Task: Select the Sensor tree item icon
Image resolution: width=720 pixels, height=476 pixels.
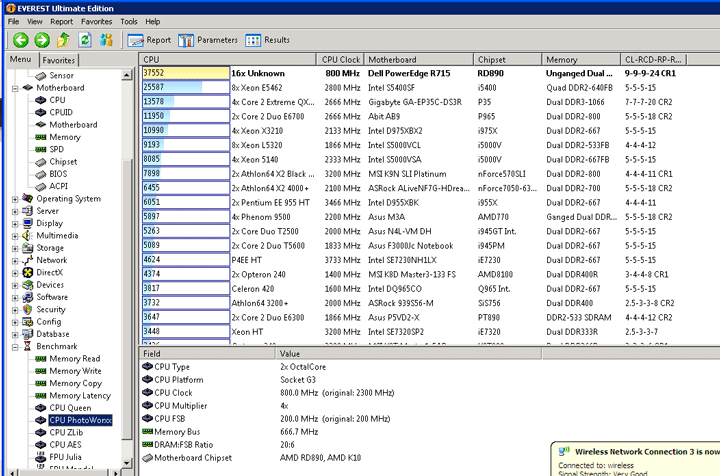Action: pos(41,76)
